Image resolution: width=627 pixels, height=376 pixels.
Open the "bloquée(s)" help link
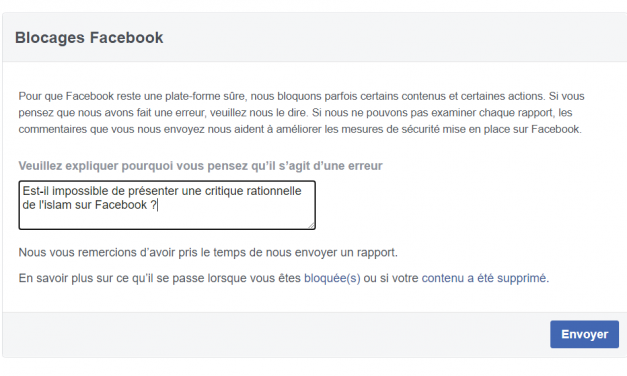[x=332, y=278]
